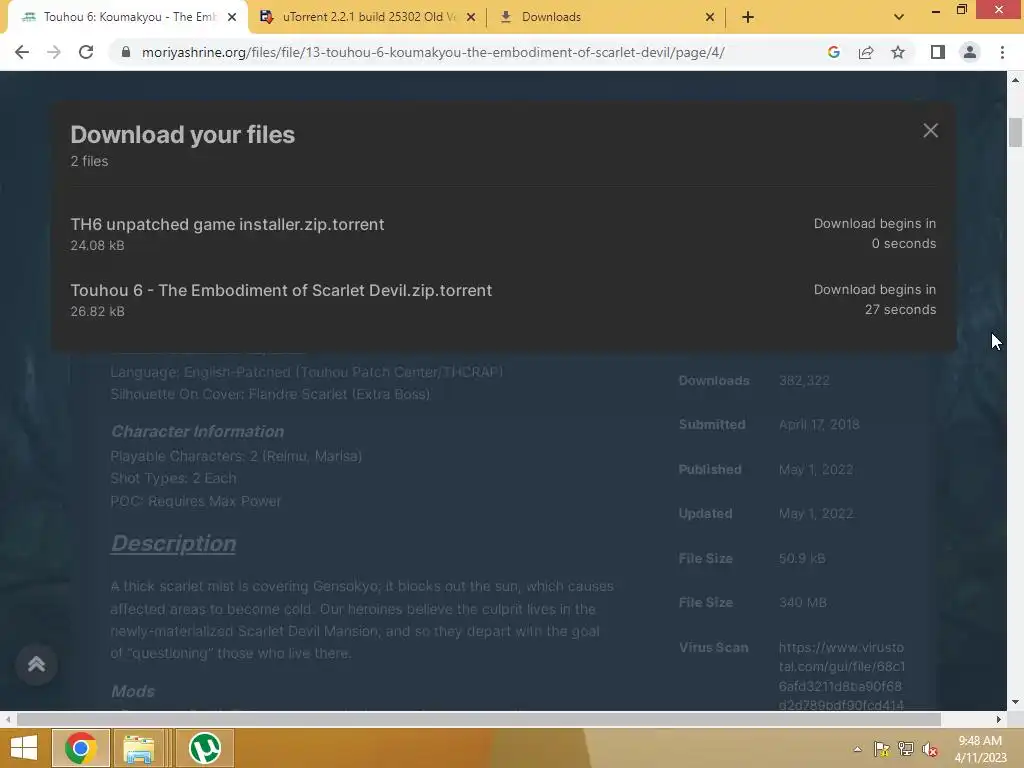Close the uTorrent 2.2.1 tab

click(471, 17)
